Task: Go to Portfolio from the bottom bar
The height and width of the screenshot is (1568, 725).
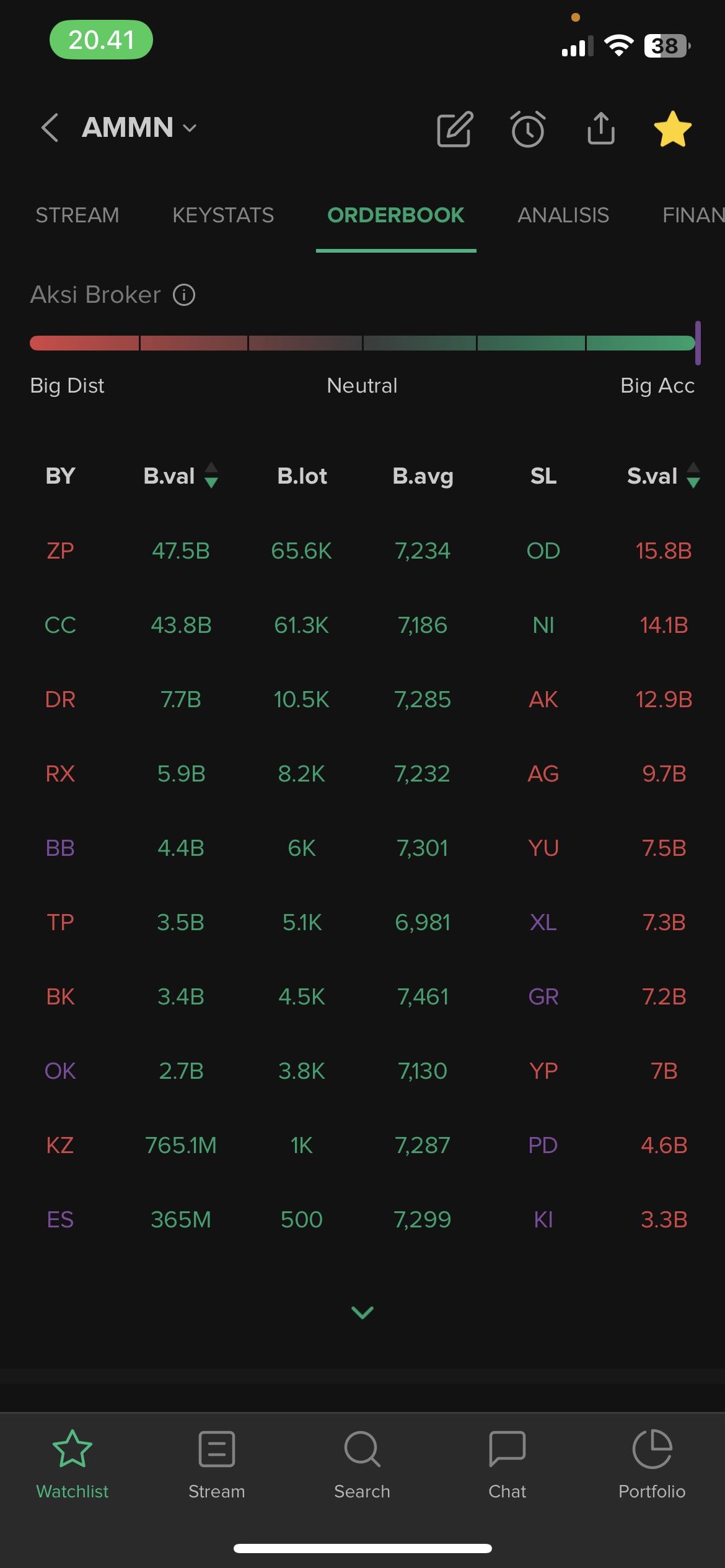Action: 652,1464
